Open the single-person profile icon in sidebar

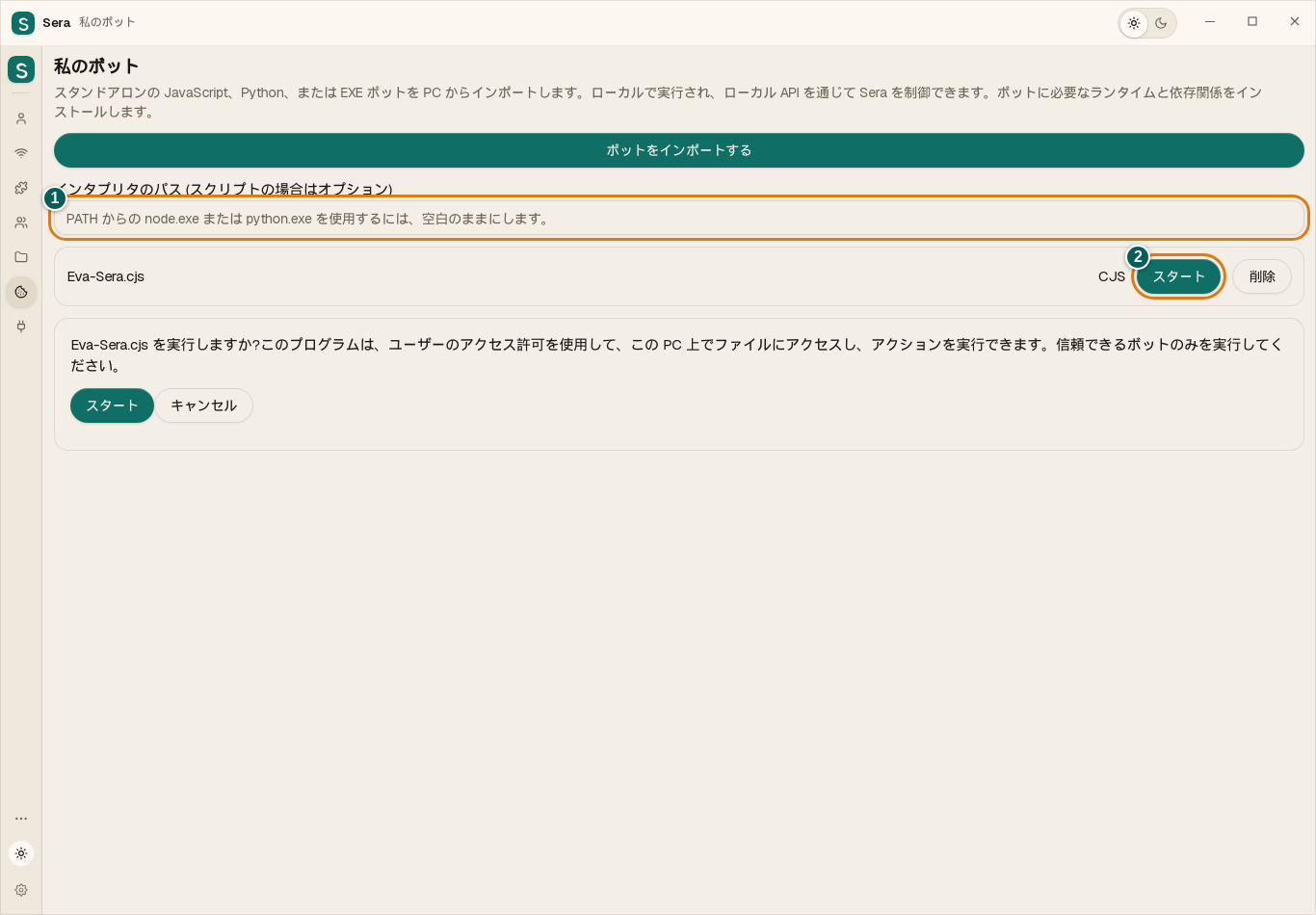(21, 118)
